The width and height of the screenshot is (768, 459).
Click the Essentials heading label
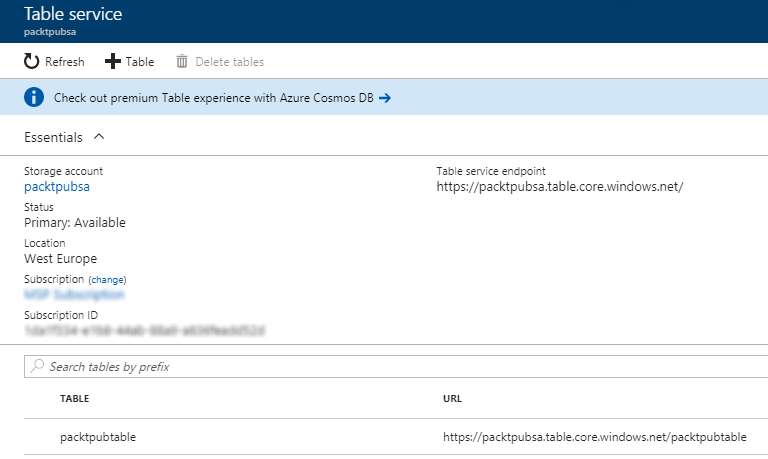click(53, 137)
